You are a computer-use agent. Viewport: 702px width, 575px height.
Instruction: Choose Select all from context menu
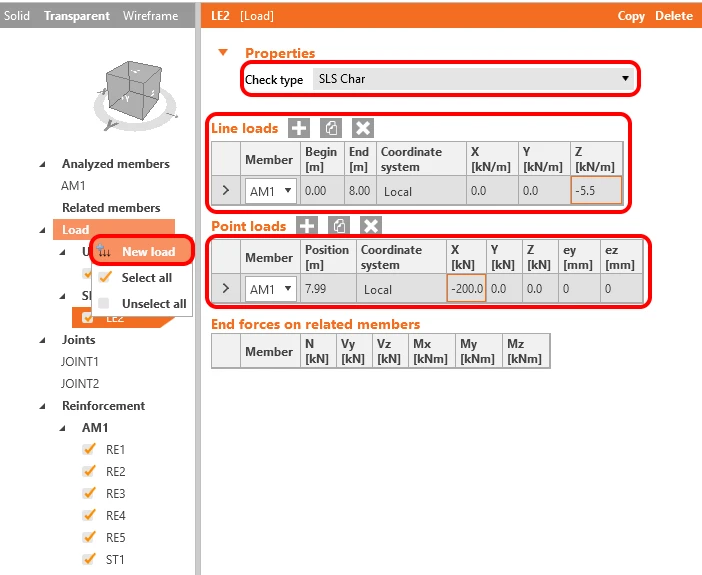pyautogui.click(x=142, y=278)
